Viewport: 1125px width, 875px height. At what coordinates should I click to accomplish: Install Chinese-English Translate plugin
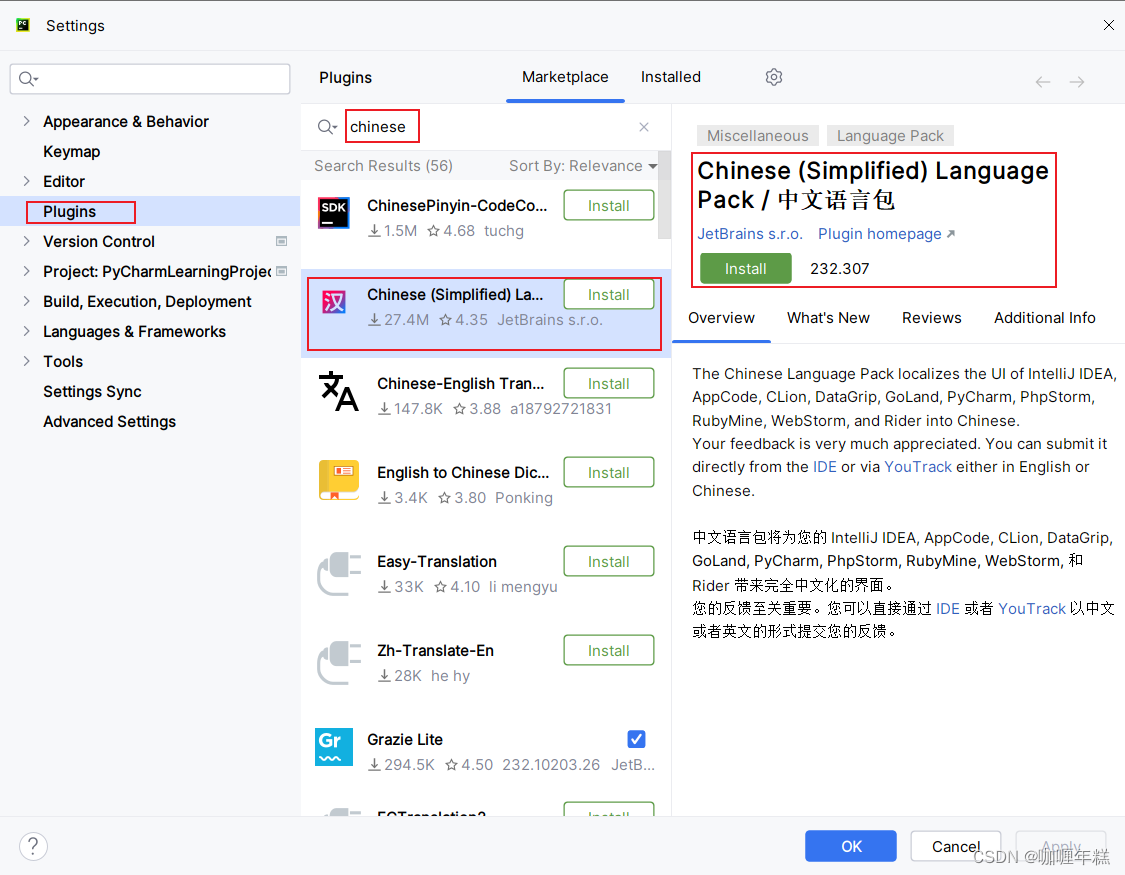coord(608,384)
